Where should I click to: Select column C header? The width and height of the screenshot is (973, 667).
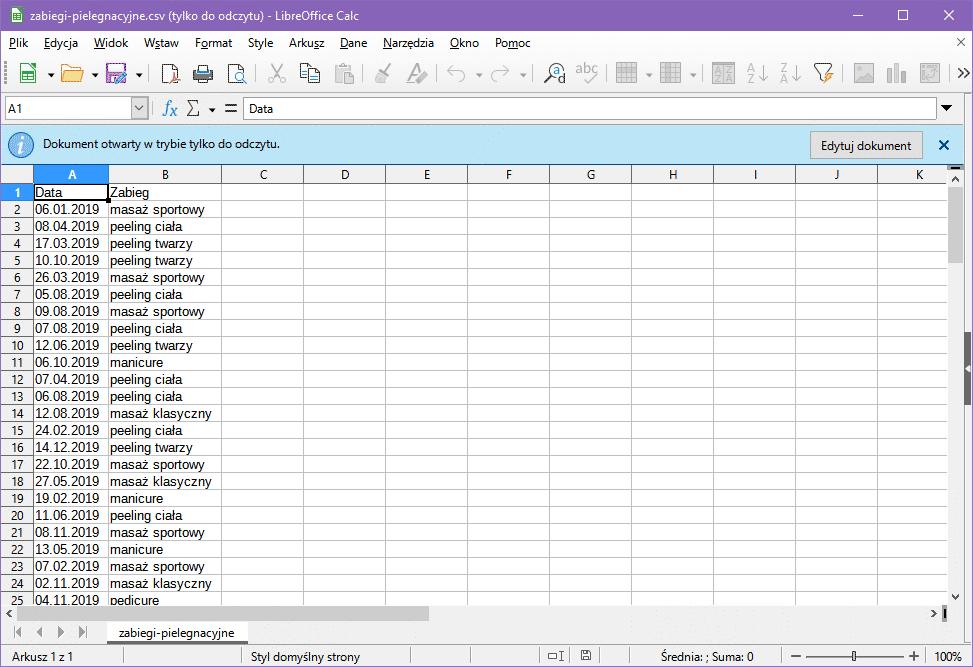[x=262, y=175]
